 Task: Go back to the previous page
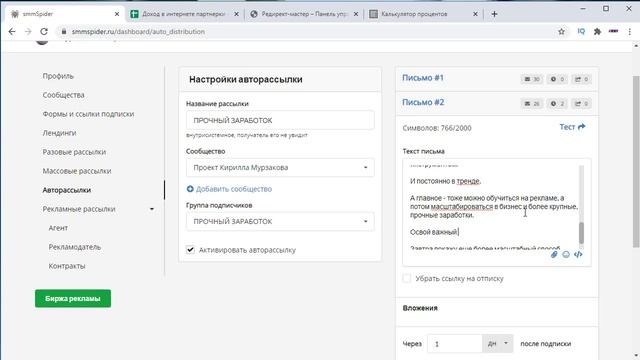12,31
